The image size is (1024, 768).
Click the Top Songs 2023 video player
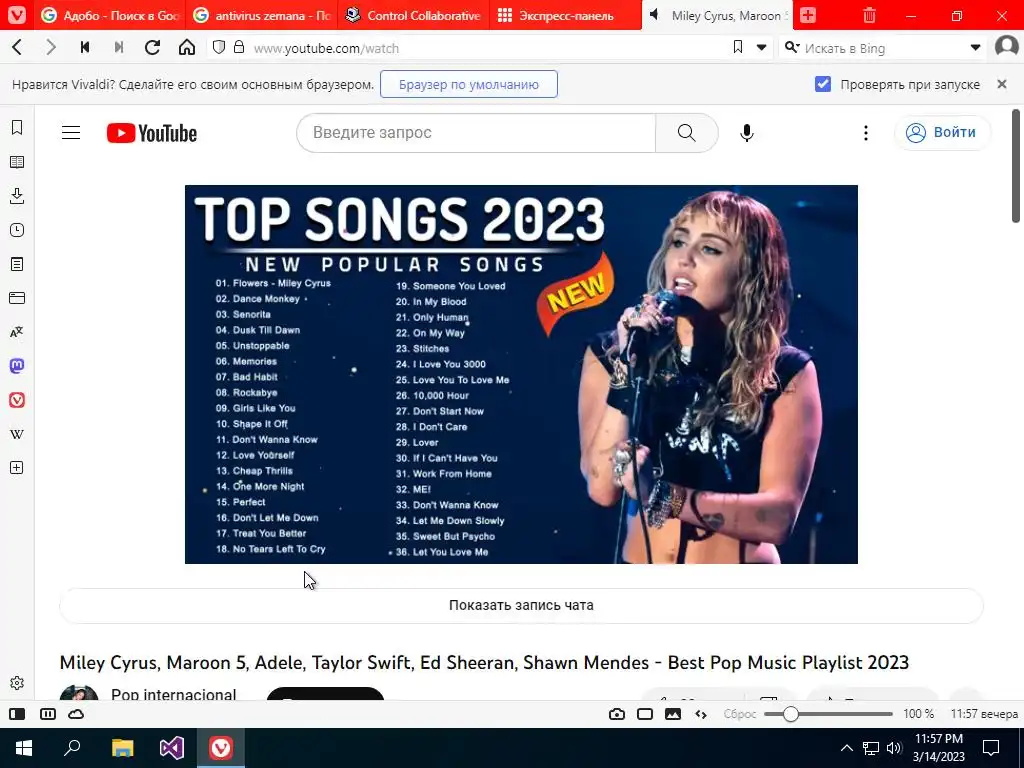tap(521, 374)
